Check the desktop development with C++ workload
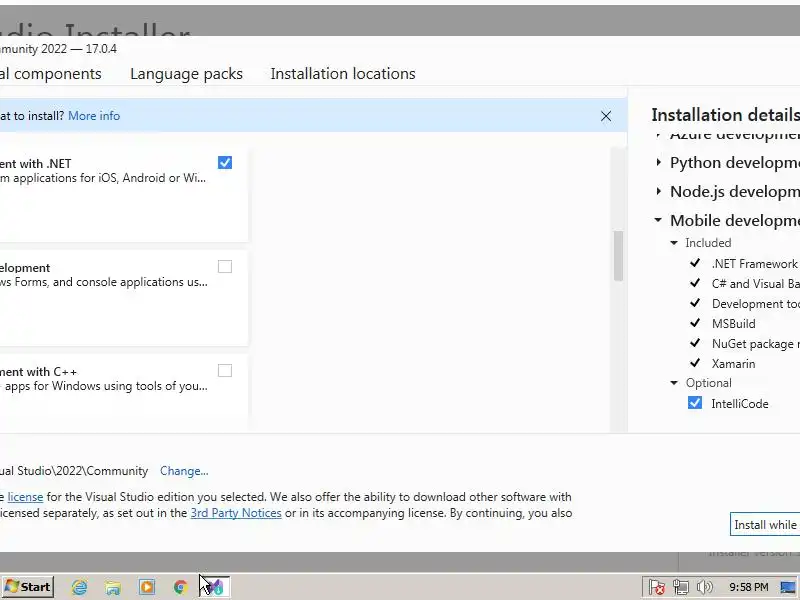The width and height of the screenshot is (800, 600). 225,371
